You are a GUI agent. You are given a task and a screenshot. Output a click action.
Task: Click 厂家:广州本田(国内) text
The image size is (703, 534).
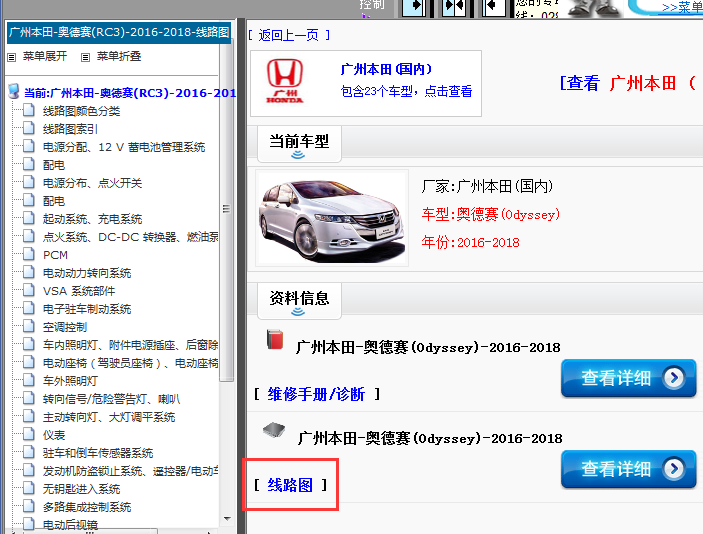pyautogui.click(x=487, y=186)
